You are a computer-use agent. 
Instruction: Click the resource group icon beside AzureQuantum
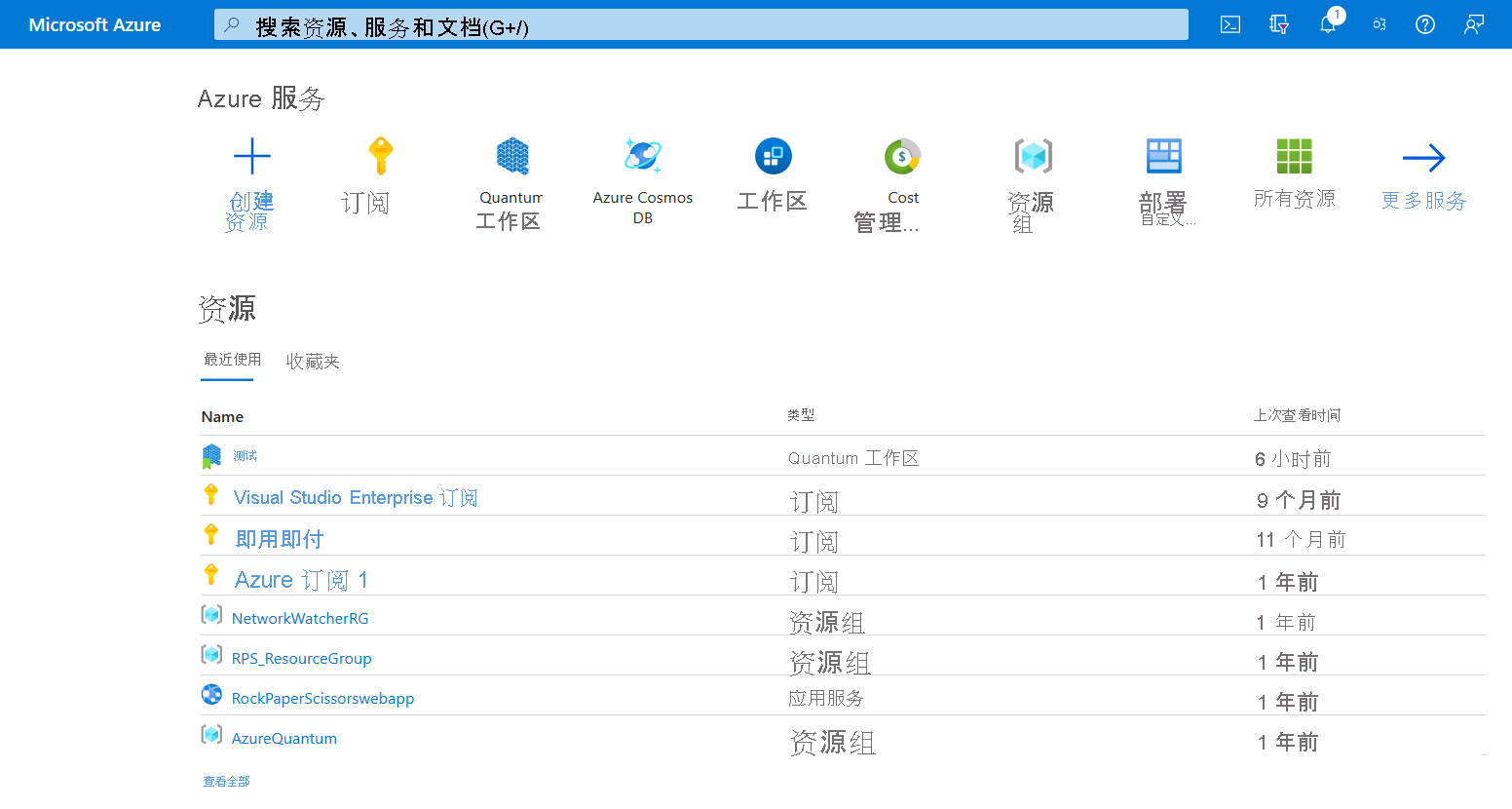click(211, 734)
